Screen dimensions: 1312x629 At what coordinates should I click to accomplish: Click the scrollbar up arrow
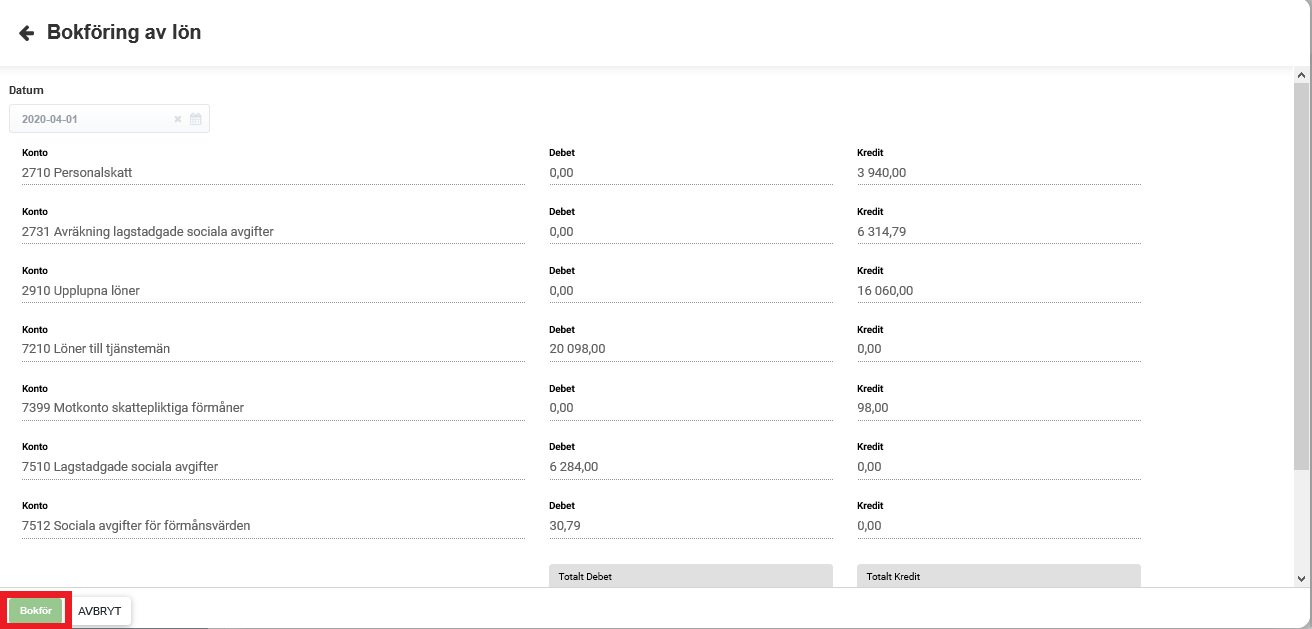point(1301,75)
